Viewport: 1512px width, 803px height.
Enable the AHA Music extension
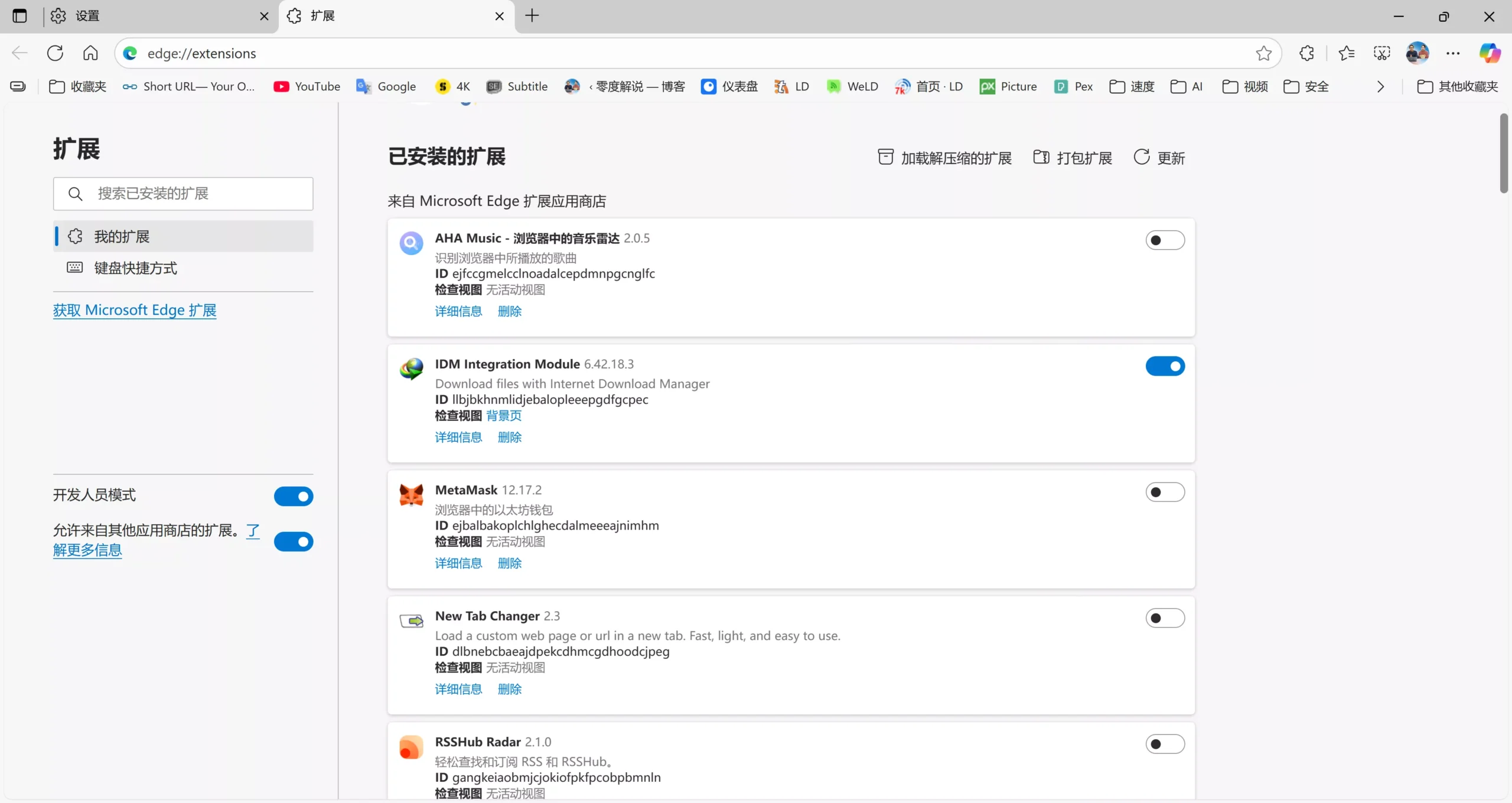(x=1165, y=240)
